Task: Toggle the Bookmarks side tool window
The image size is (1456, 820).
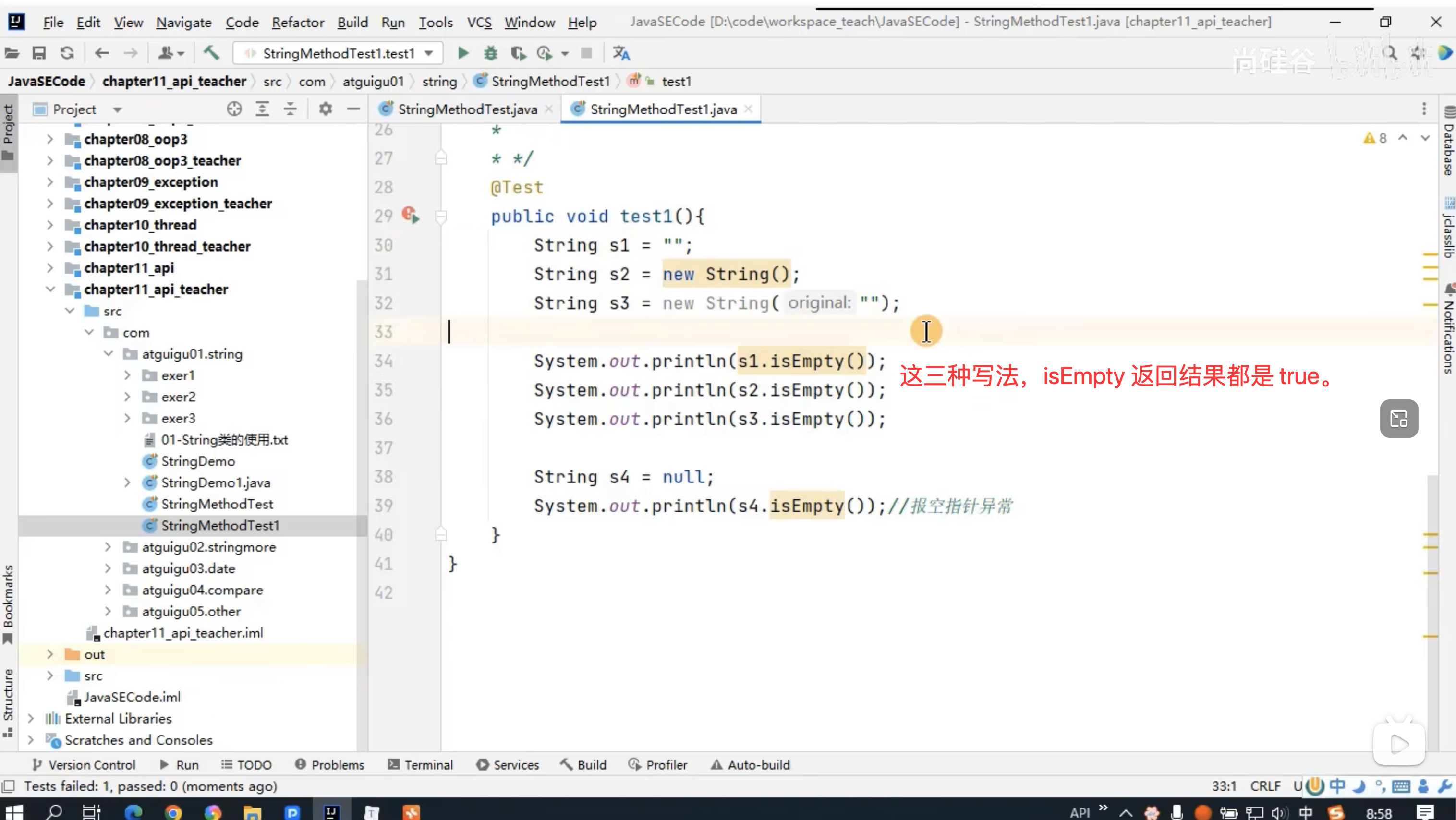Action: pyautogui.click(x=8, y=602)
